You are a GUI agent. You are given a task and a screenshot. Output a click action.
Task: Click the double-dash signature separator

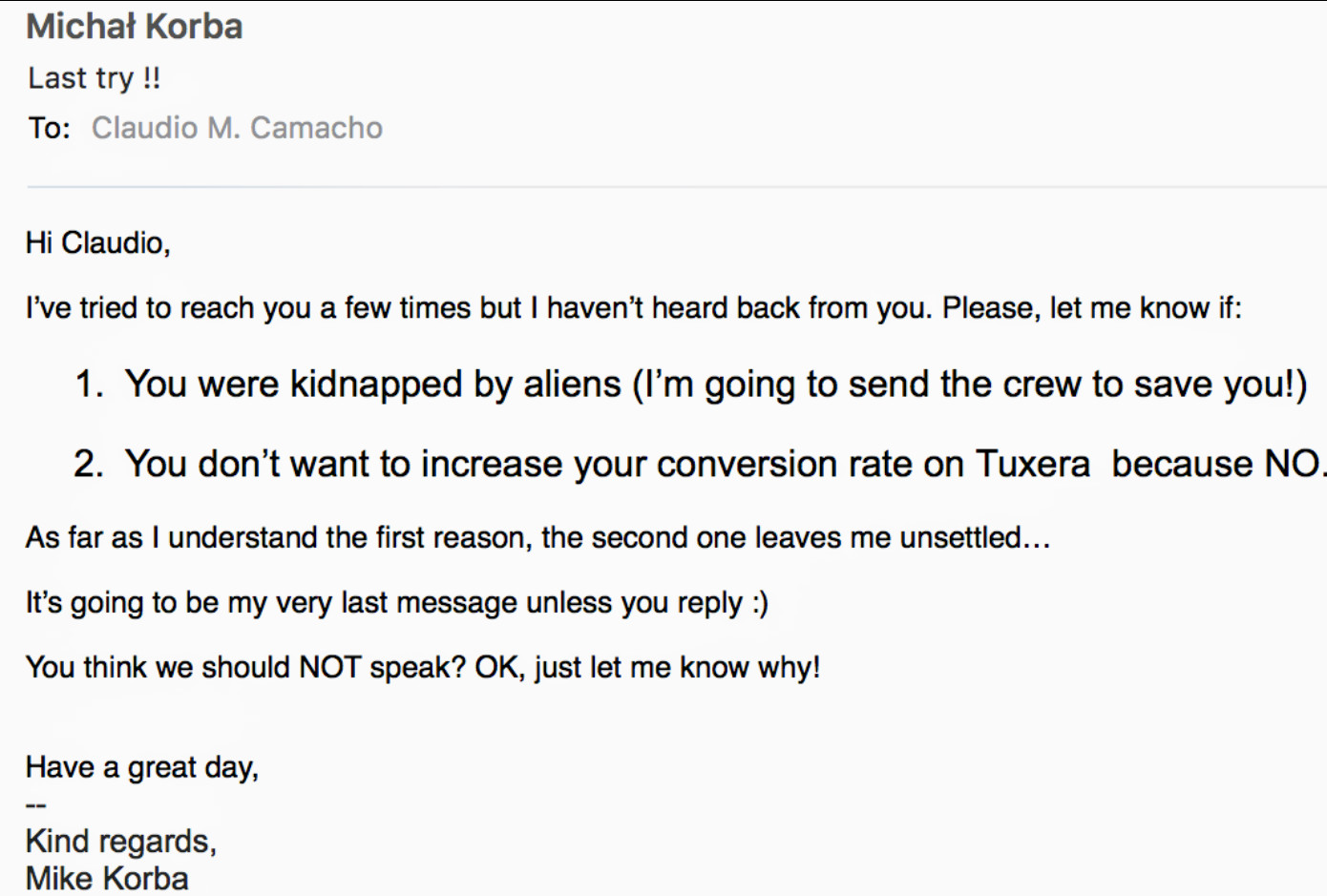pyautogui.click(x=35, y=806)
